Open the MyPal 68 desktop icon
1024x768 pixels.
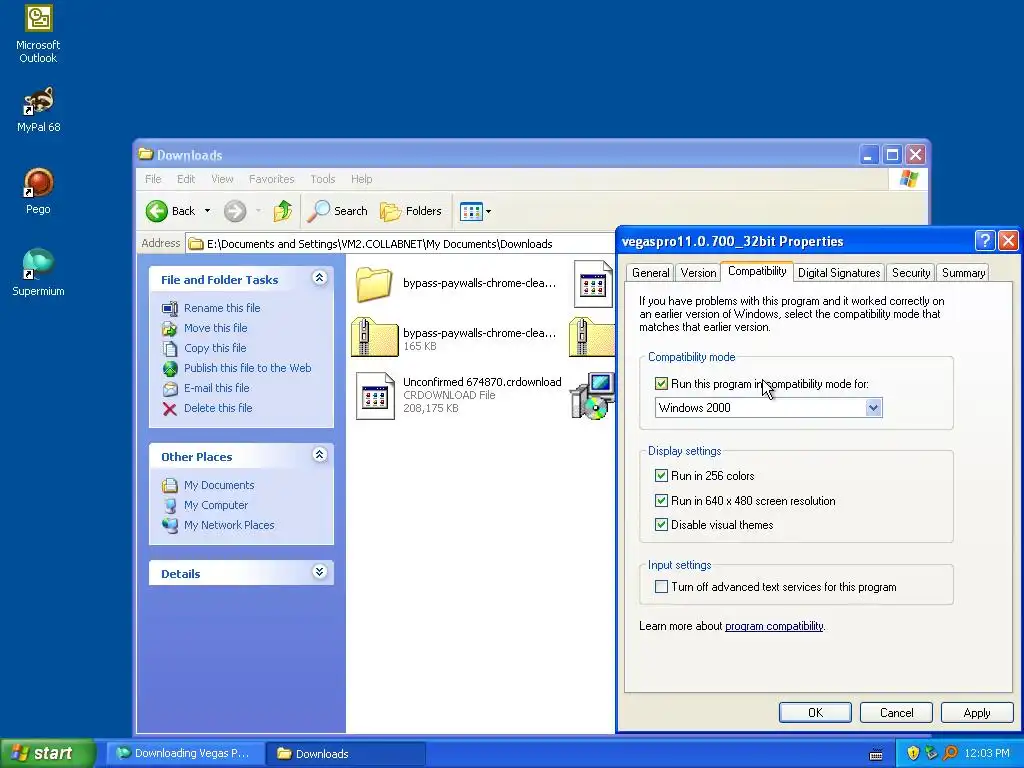click(38, 109)
